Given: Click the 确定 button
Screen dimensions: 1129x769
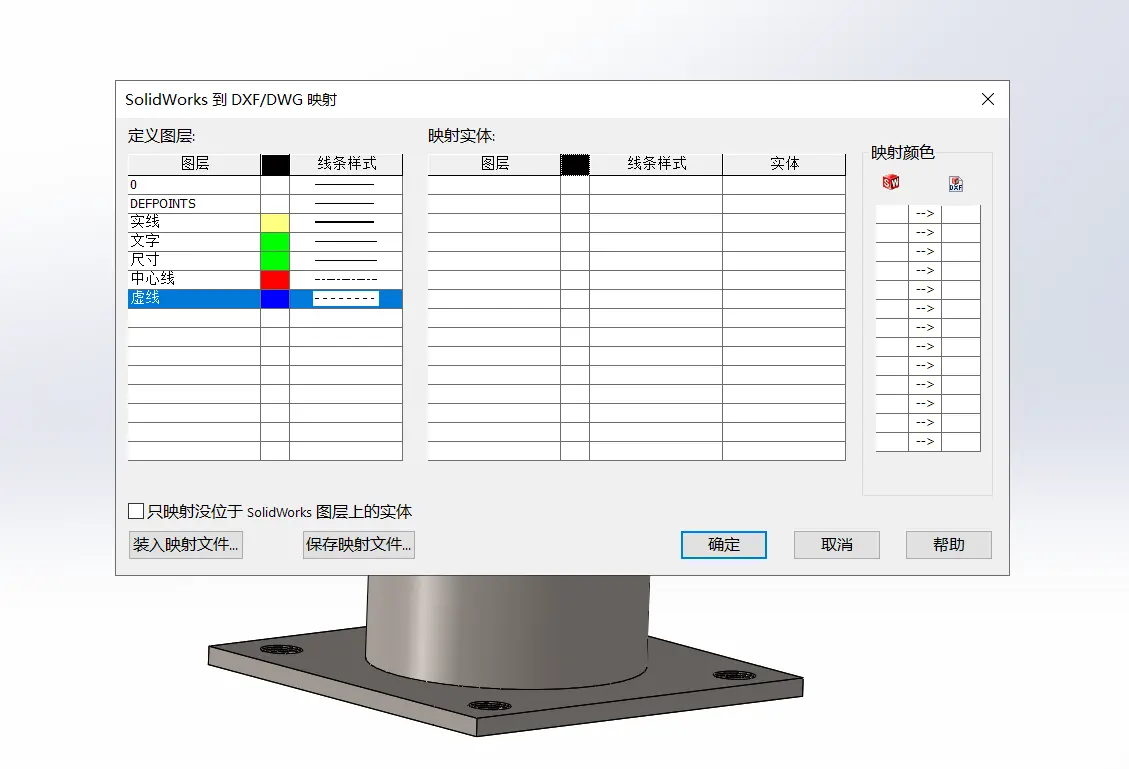Looking at the screenshot, I should click(x=724, y=544).
